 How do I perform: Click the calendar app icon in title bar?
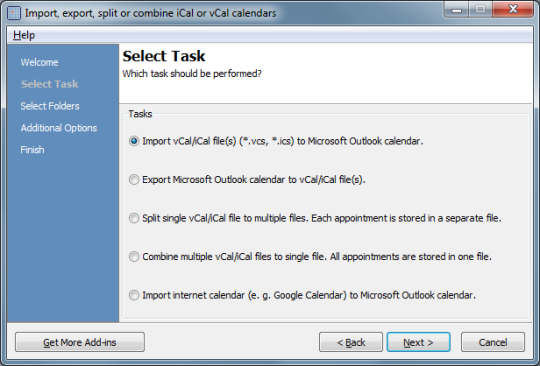tap(14, 13)
